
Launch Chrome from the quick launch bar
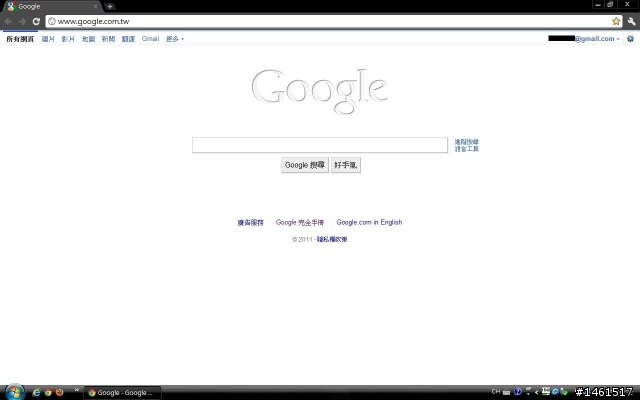pyautogui.click(x=48, y=392)
